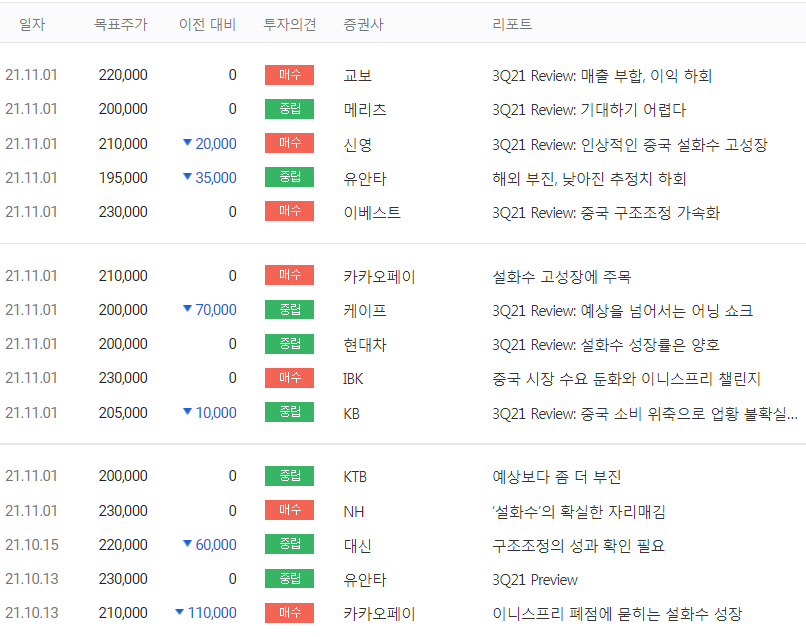Image resolution: width=806 pixels, height=637 pixels.
Task: Open report '예상보다 좀 더 부진'
Action: coord(557,477)
